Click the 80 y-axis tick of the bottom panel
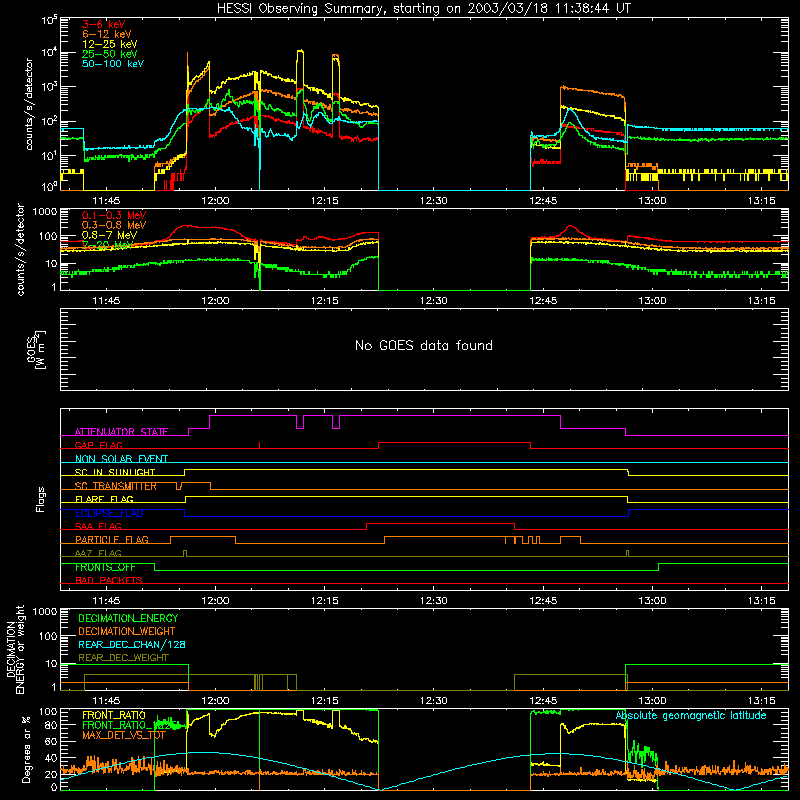This screenshot has height=800, width=800. [51, 725]
